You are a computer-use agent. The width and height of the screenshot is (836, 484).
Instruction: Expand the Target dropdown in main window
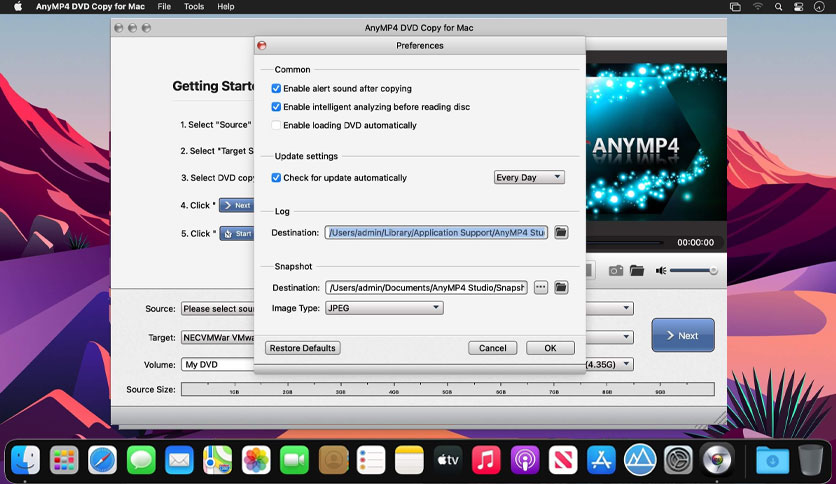coord(626,337)
